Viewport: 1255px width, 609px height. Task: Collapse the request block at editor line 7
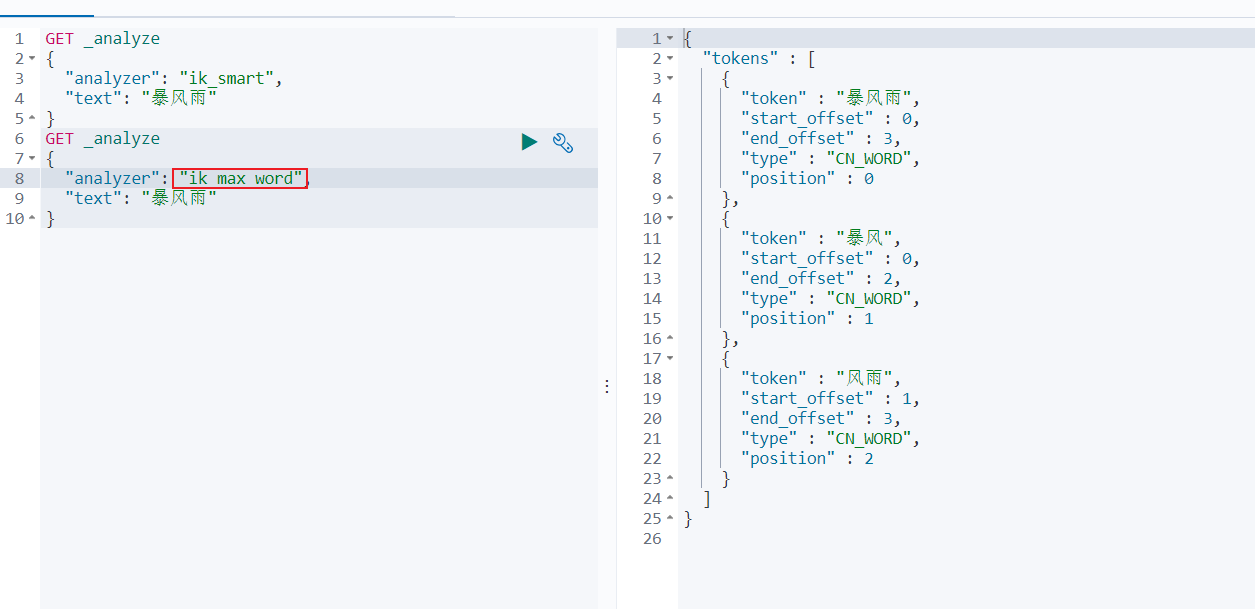coord(32,159)
